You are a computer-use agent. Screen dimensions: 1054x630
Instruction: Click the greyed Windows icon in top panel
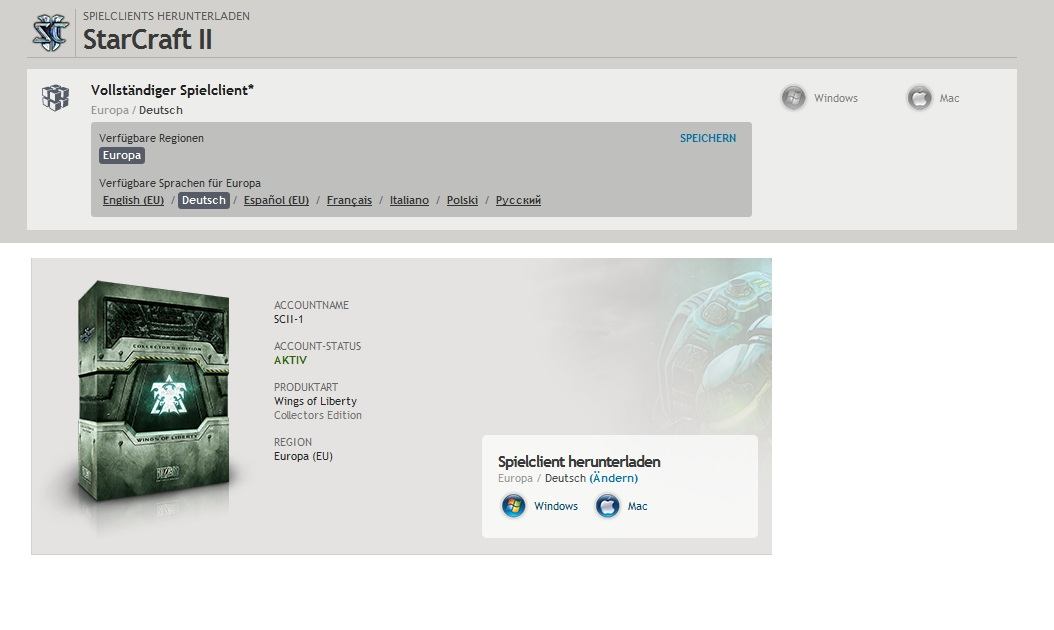(793, 97)
